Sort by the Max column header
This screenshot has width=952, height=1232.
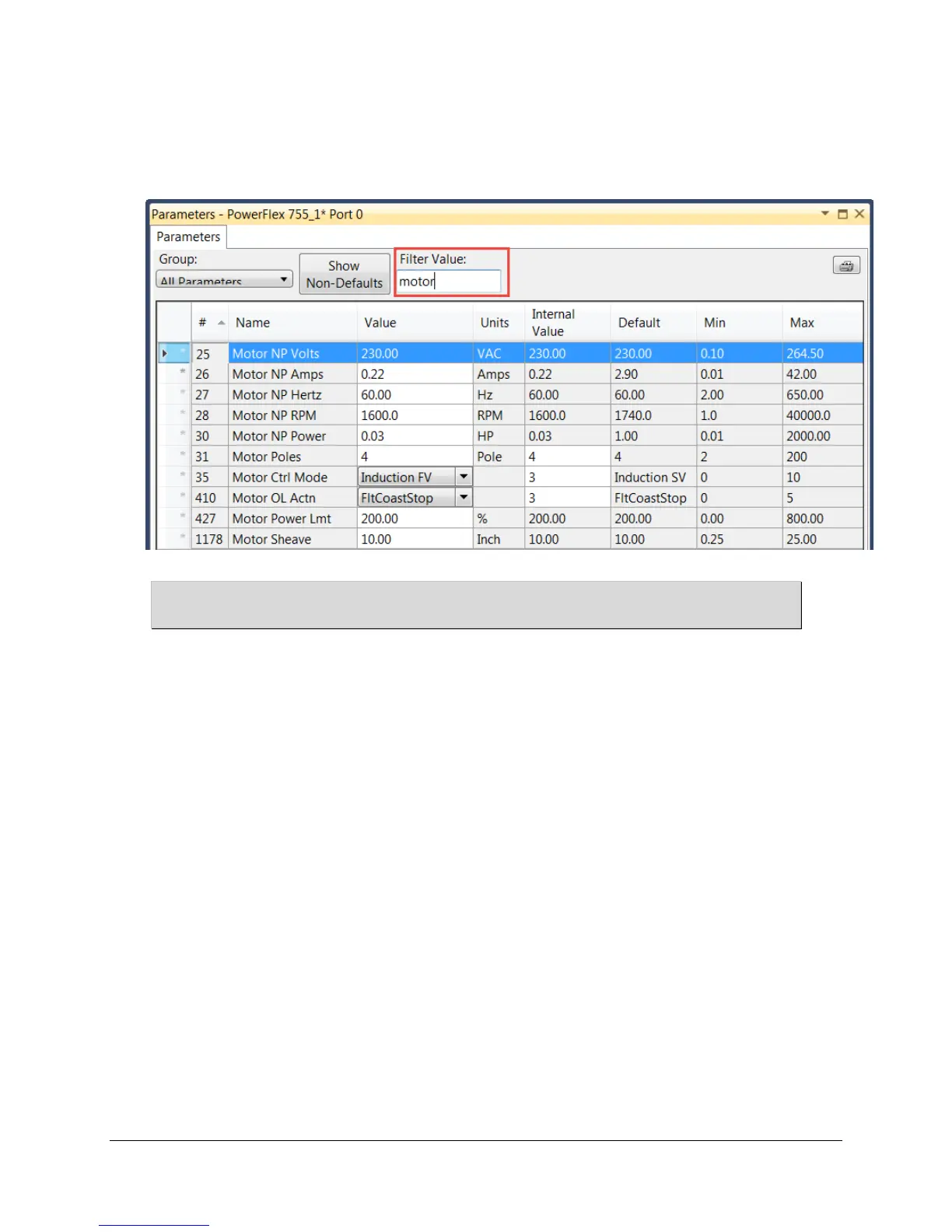pos(823,322)
